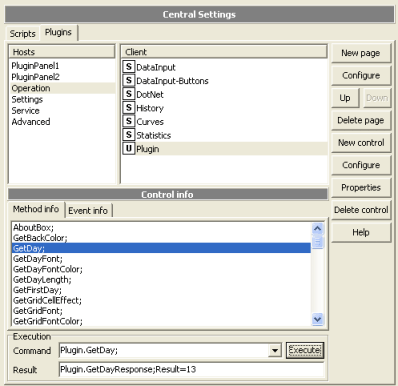The width and height of the screenshot is (398, 386).
Task: Click the S icon next to History
Action: [x=129, y=108]
